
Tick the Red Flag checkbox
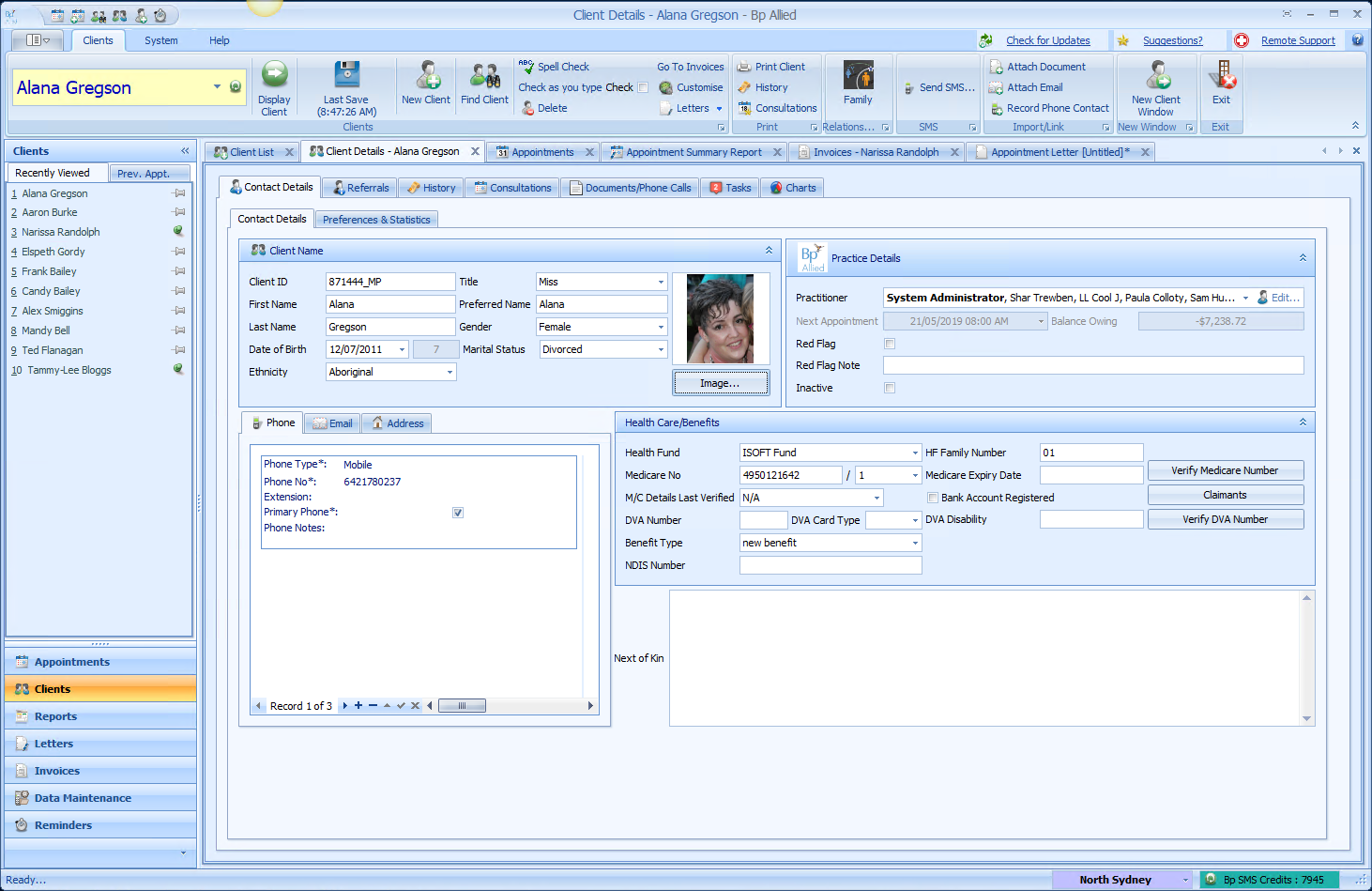[890, 344]
